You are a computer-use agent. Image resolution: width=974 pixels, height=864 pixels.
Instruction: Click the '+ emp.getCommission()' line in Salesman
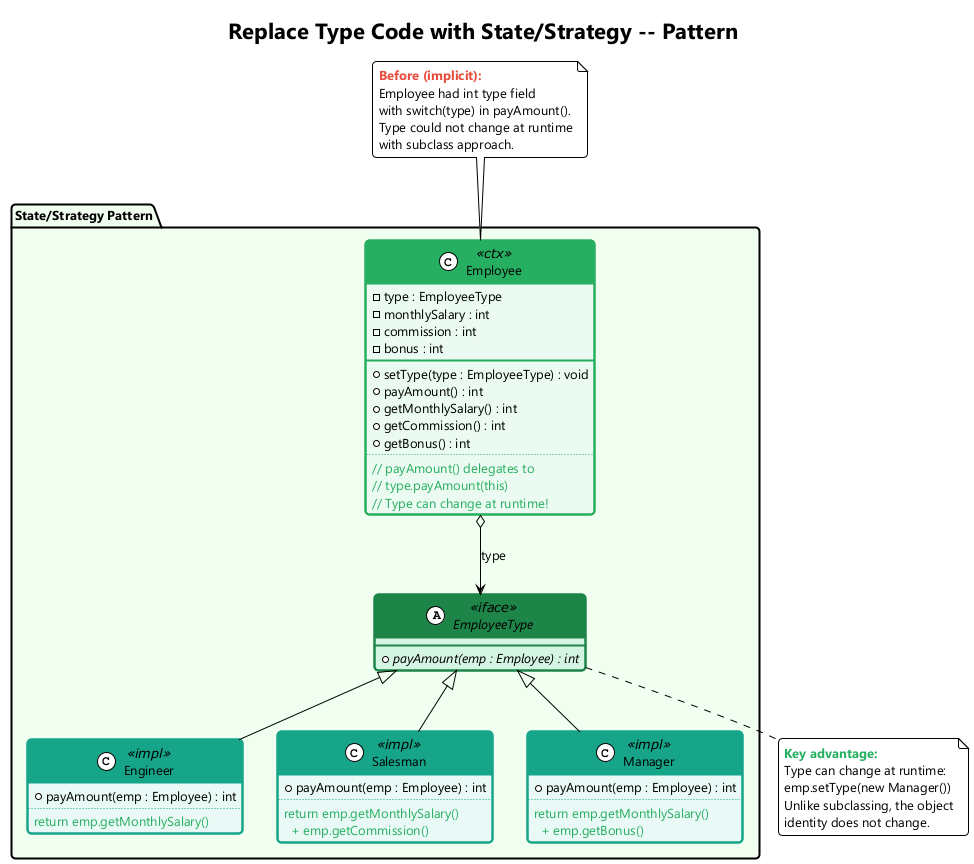point(359,830)
